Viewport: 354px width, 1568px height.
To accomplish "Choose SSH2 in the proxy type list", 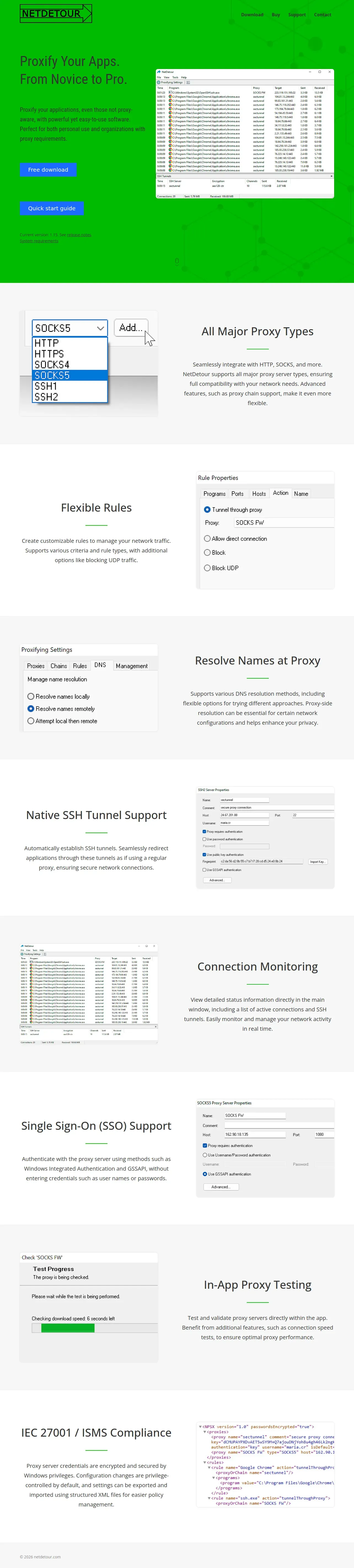I will click(x=70, y=397).
